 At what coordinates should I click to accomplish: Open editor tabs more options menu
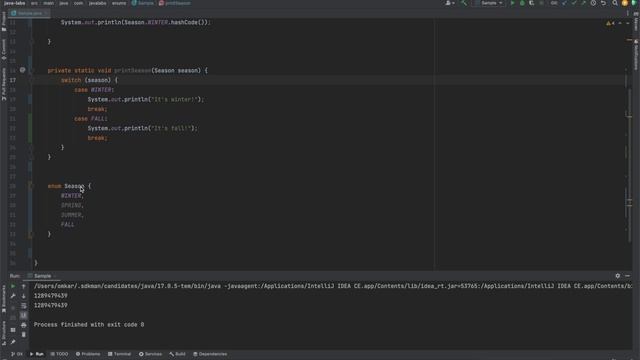coord(628,13)
